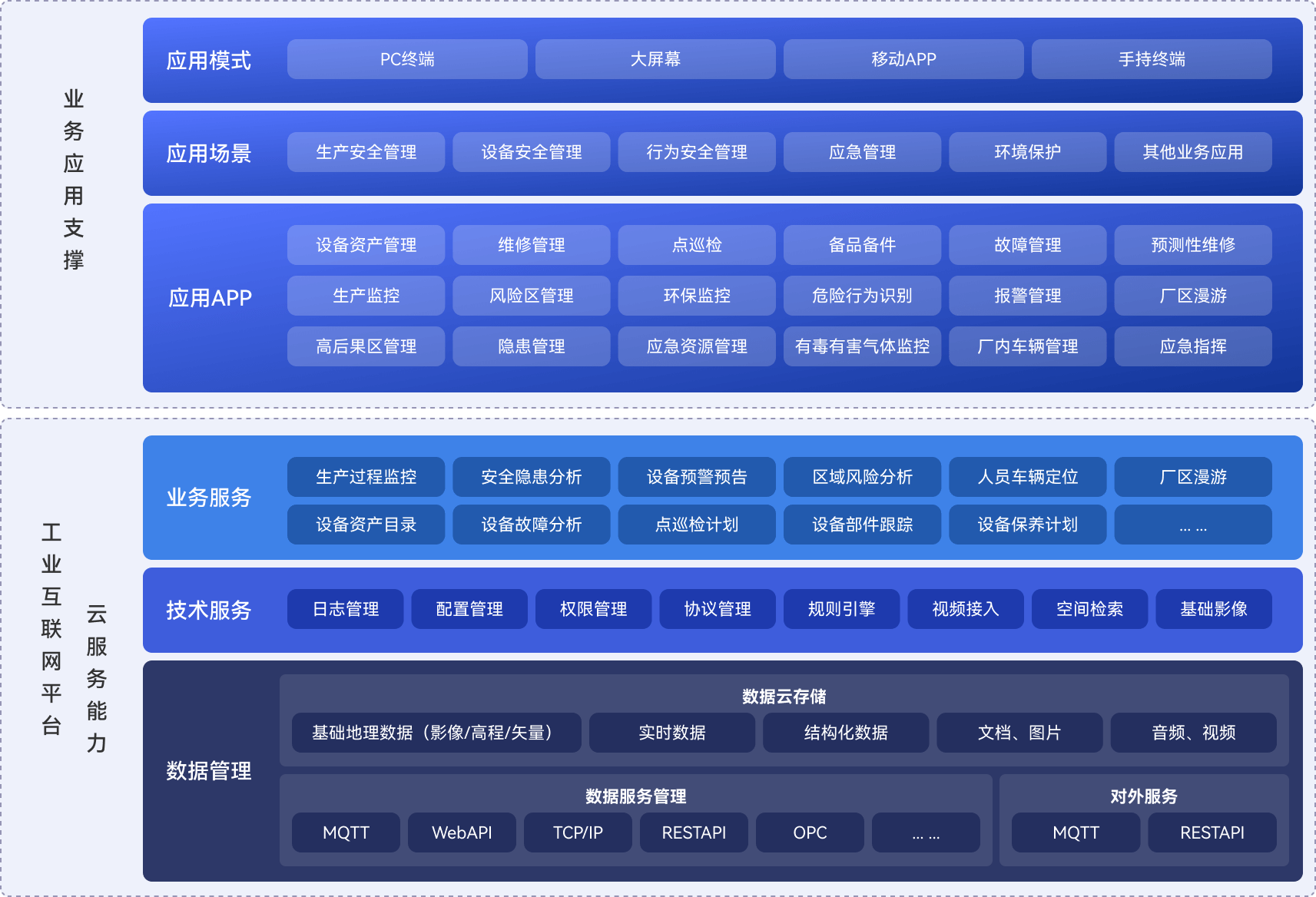Click 生产过程监控 service box

[x=366, y=477]
